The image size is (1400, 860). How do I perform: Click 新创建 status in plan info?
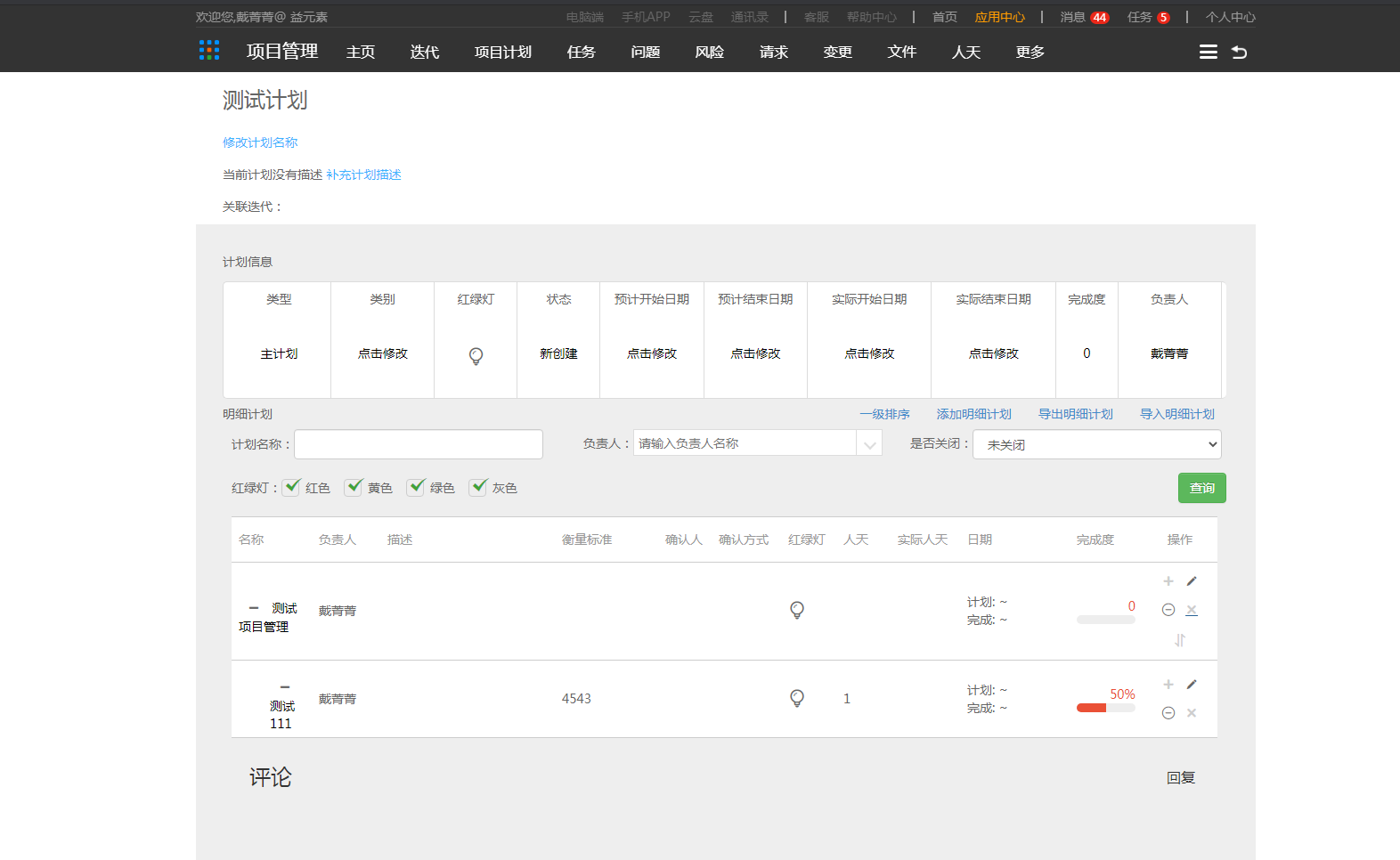point(558,353)
